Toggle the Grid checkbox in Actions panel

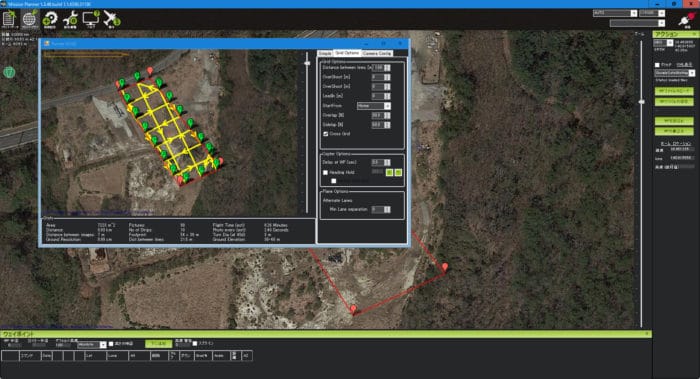click(657, 65)
